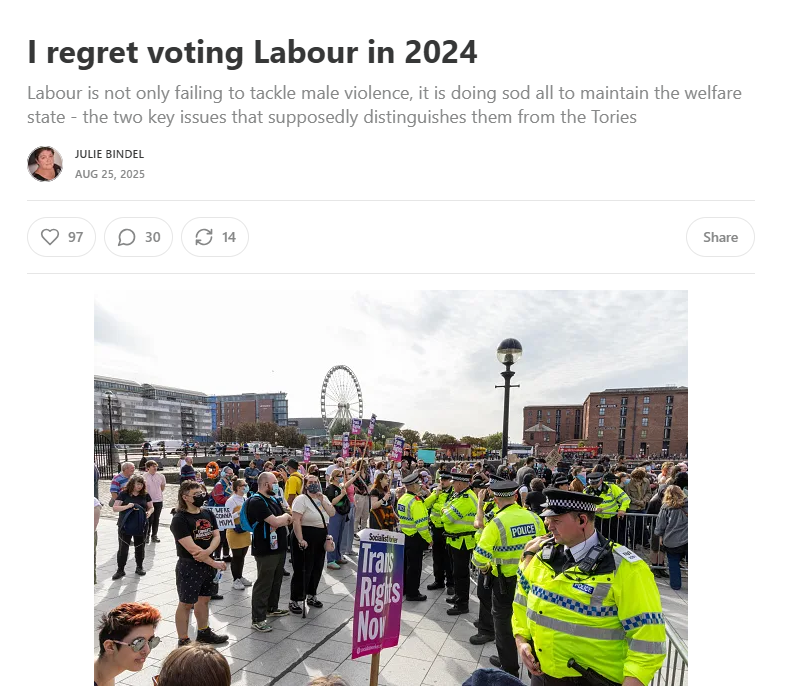The height and width of the screenshot is (700, 788).
Task: Click the AUG 25, 2025 date
Action: (x=110, y=174)
